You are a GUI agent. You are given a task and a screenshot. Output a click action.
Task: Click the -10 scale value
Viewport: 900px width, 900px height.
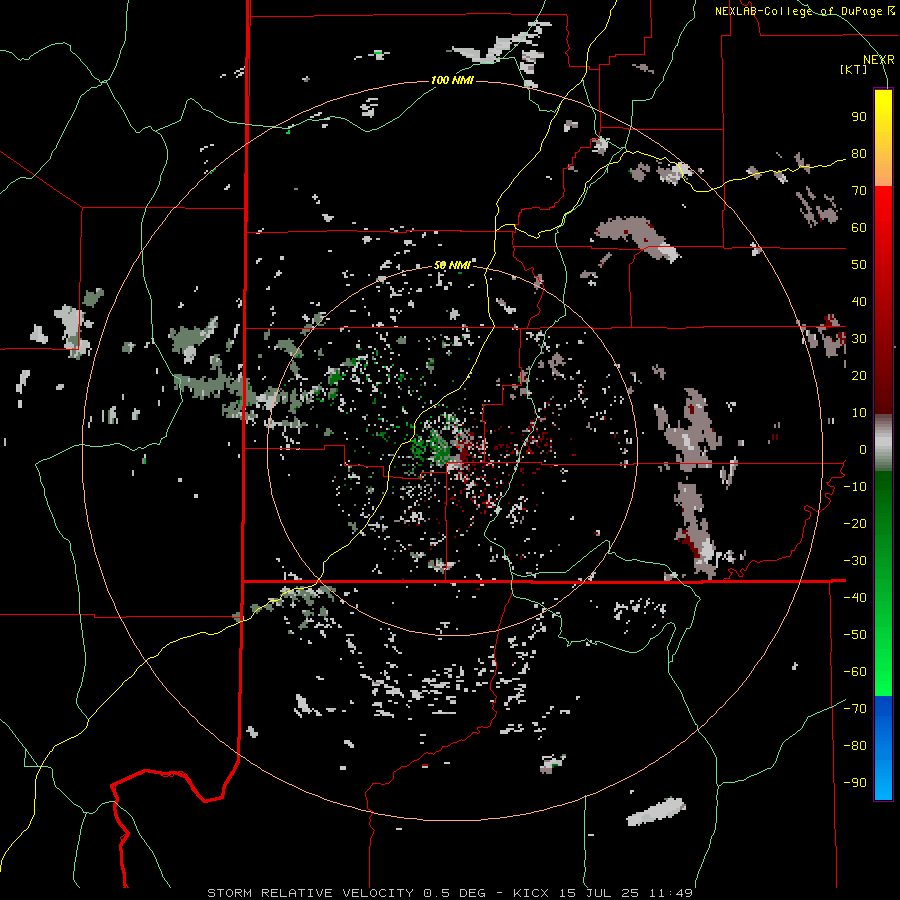(855, 487)
